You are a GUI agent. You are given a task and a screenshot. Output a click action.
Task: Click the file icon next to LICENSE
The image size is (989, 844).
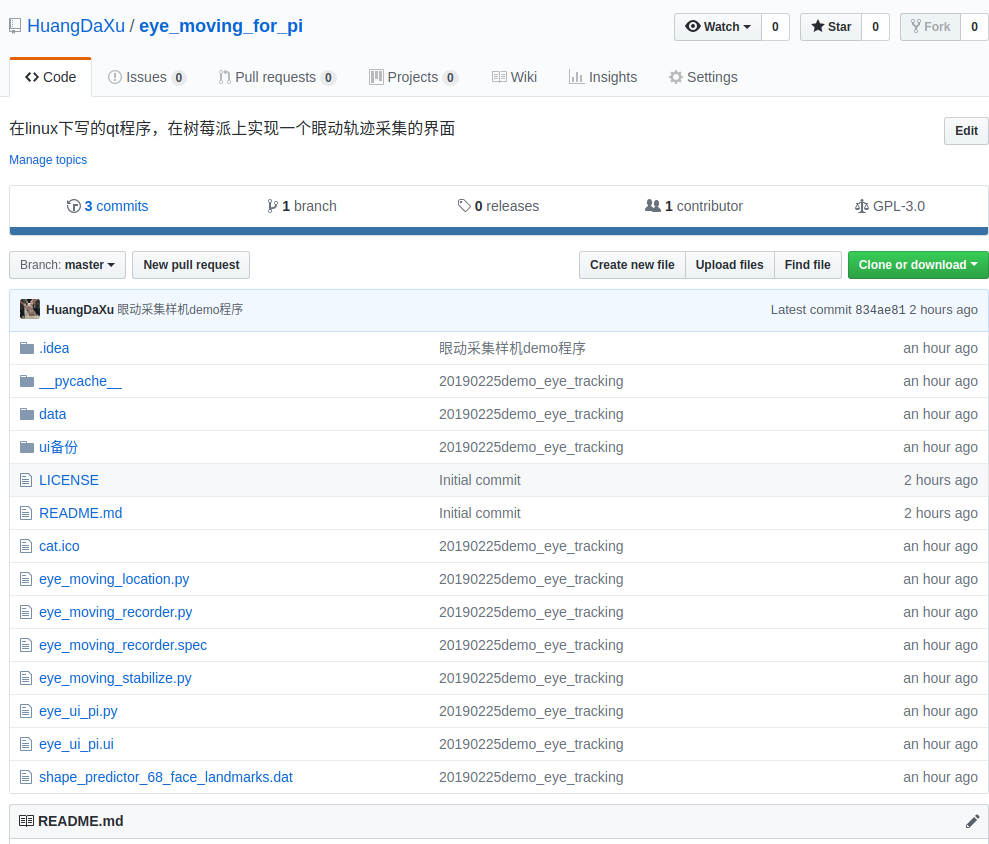[x=26, y=480]
